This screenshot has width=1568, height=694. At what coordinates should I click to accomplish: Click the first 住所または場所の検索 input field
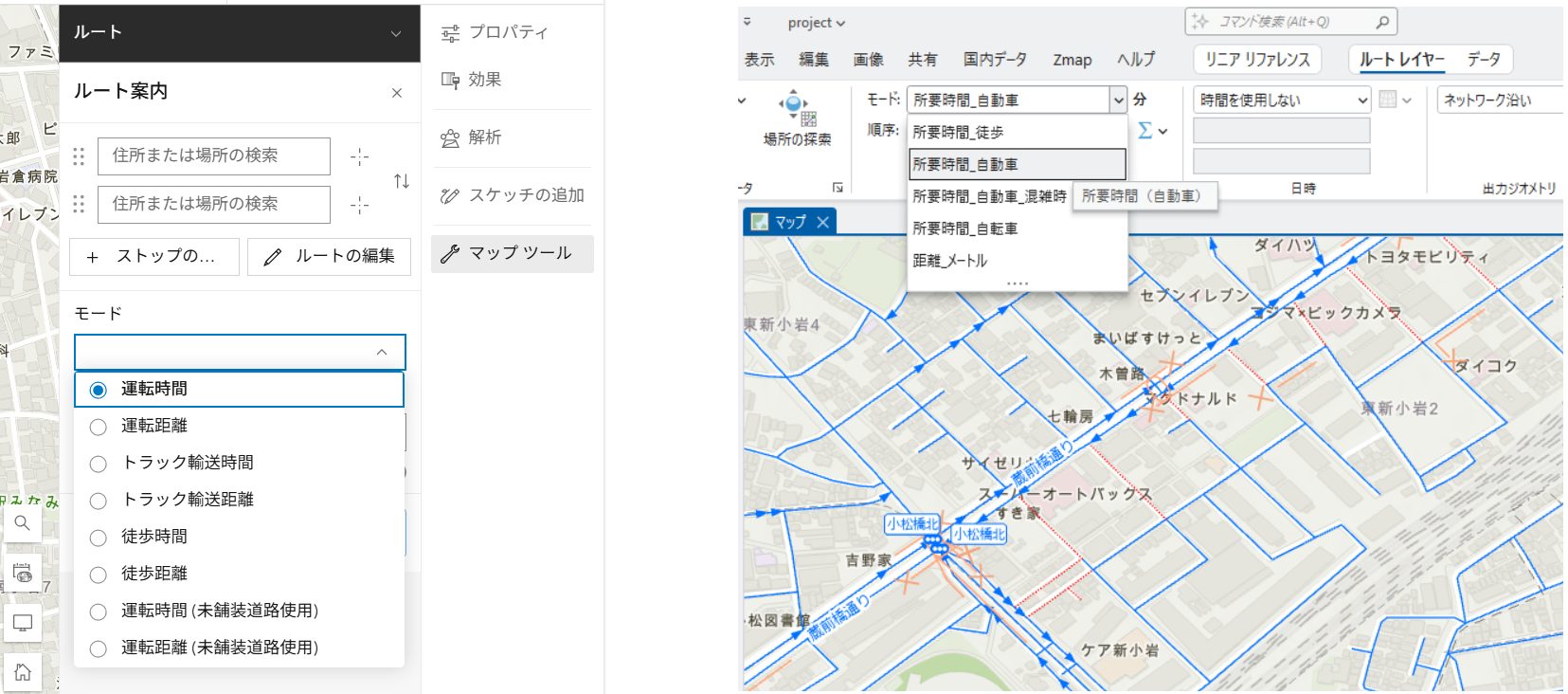coord(213,155)
